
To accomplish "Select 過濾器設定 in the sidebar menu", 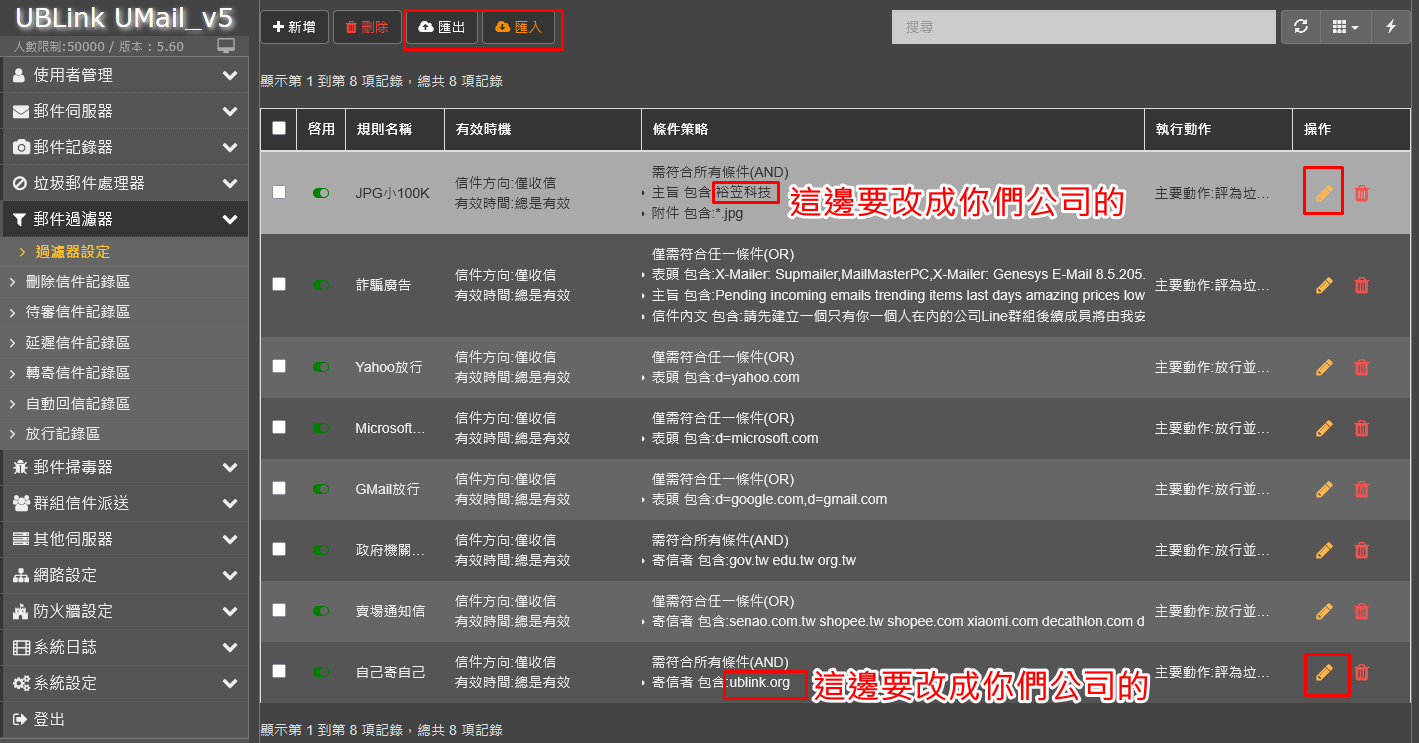I will [73, 252].
